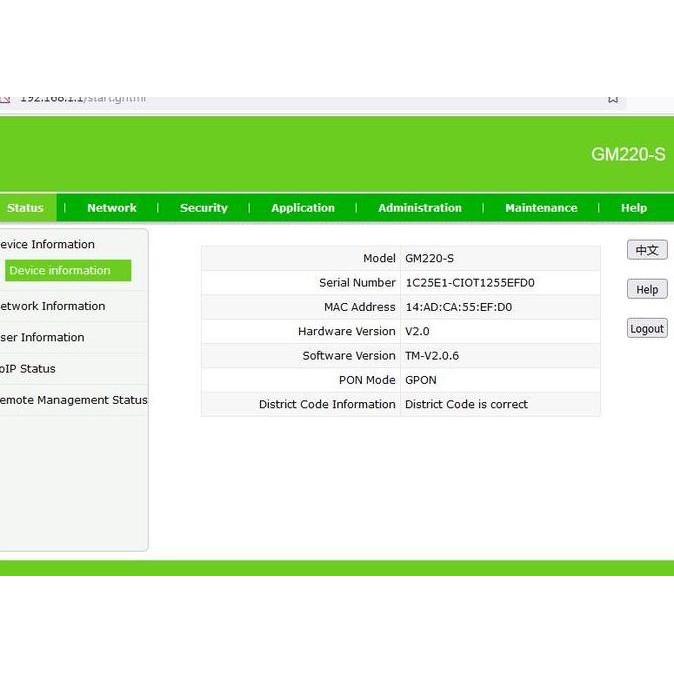The width and height of the screenshot is (674, 674).
Task: Go to the Application tab
Action: click(x=303, y=208)
